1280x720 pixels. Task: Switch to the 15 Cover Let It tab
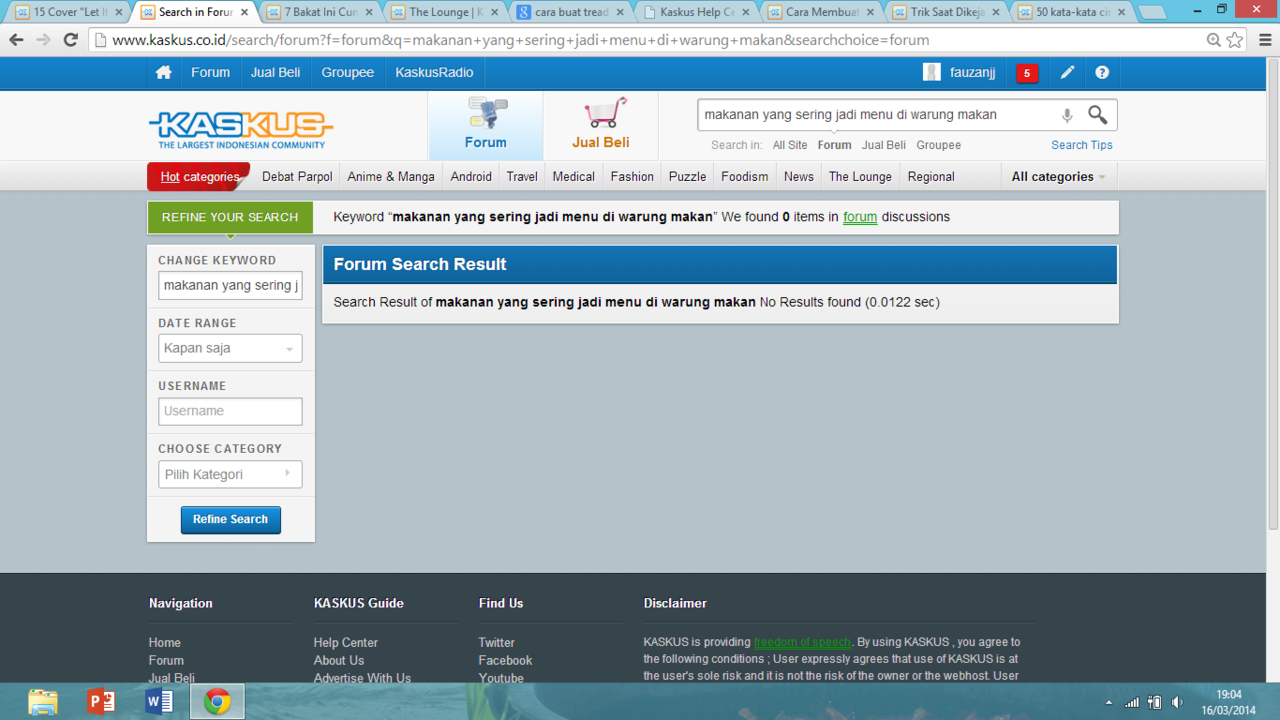(69, 12)
